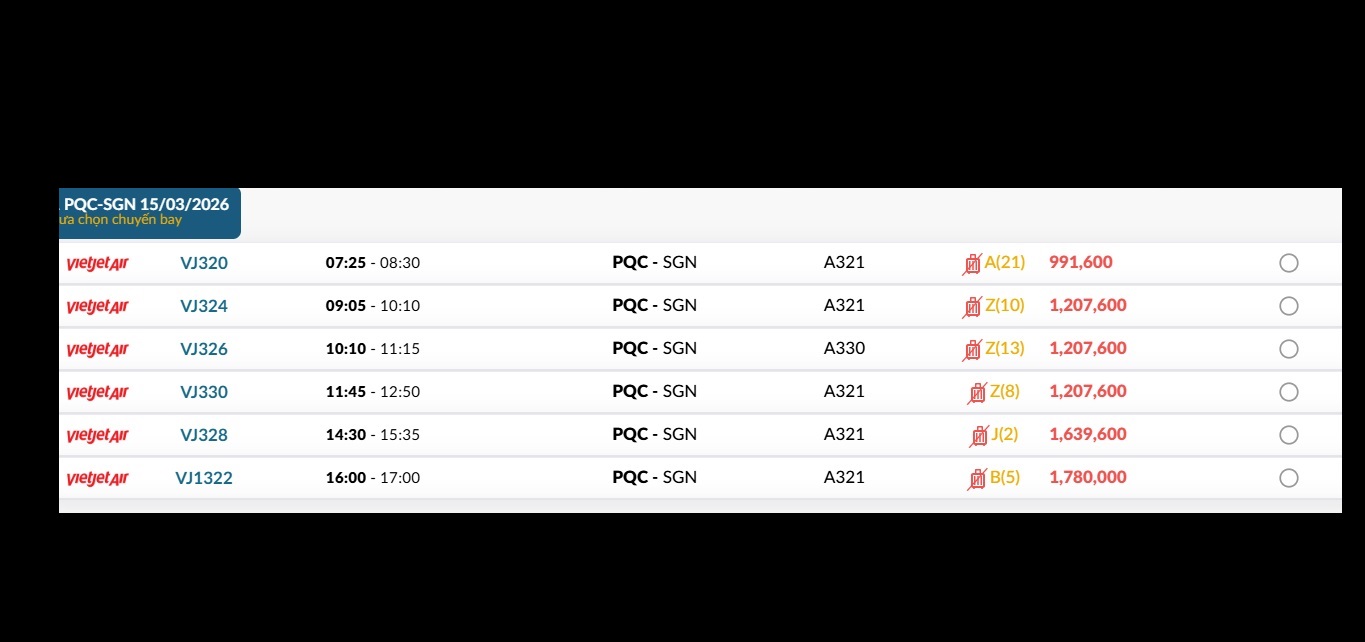Click the VietJet Air logo on the VJ320 row
Viewport: 1365px width, 642px height.
(97, 264)
